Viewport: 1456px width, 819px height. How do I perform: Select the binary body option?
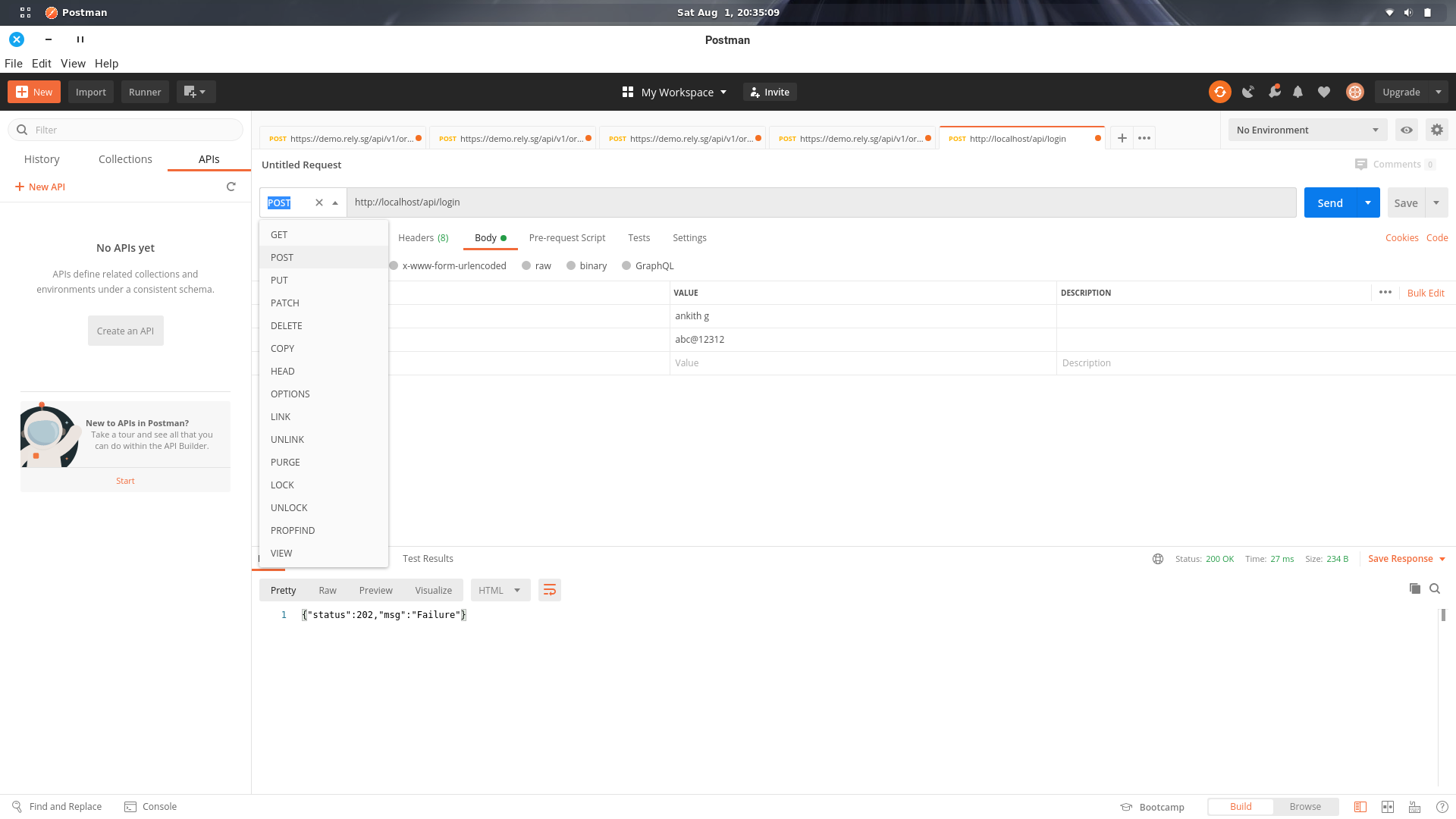coord(571,265)
